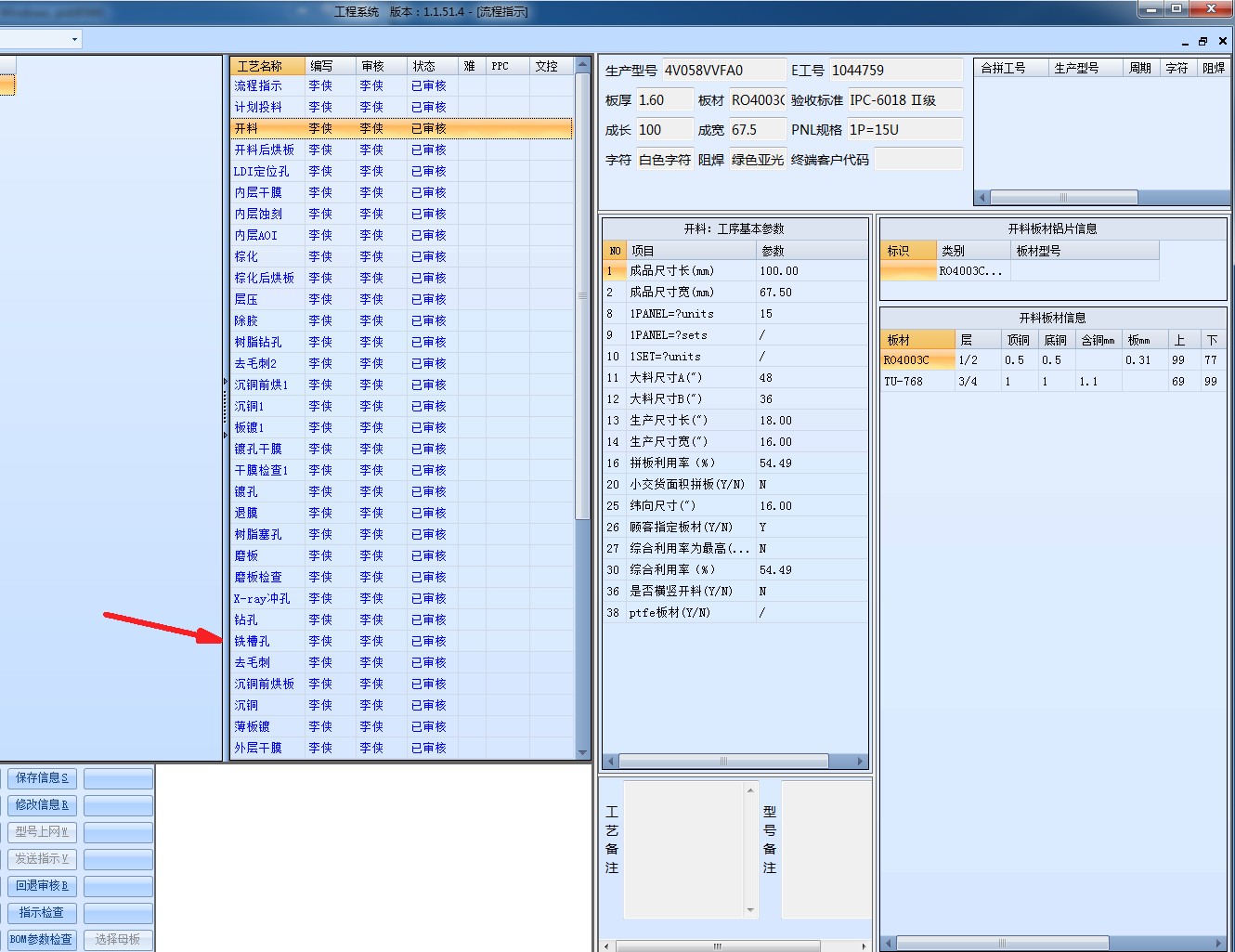1235x952 pixels.
Task: Click the splitter collapse handle left of process list
Action: [x=225, y=408]
